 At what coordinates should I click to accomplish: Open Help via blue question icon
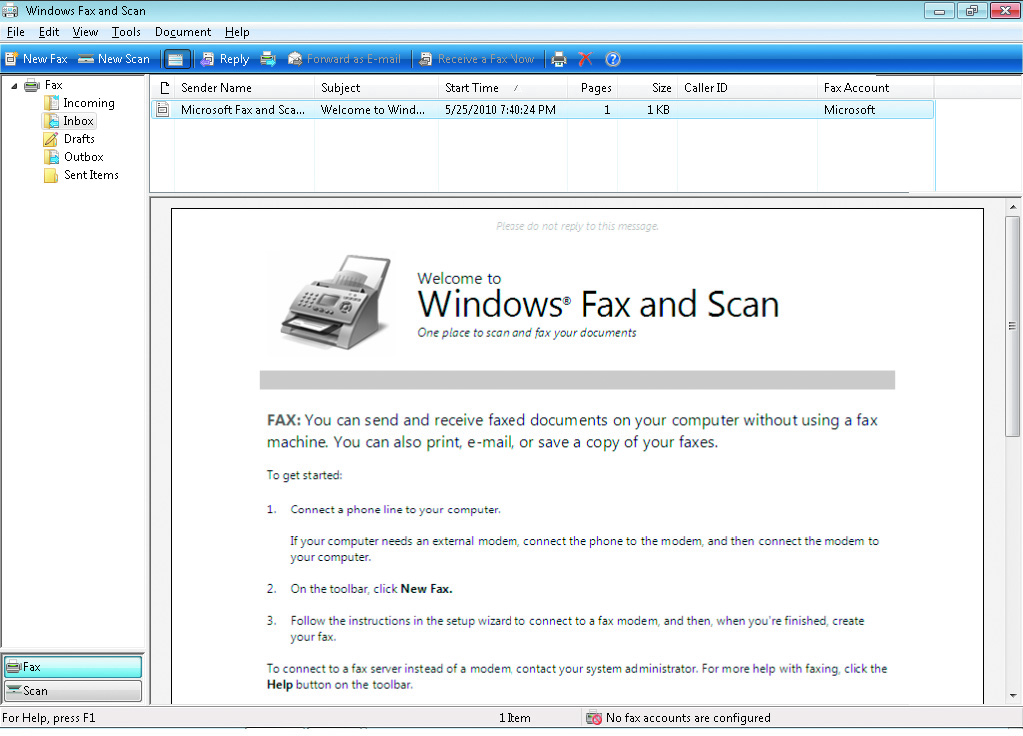[x=613, y=59]
